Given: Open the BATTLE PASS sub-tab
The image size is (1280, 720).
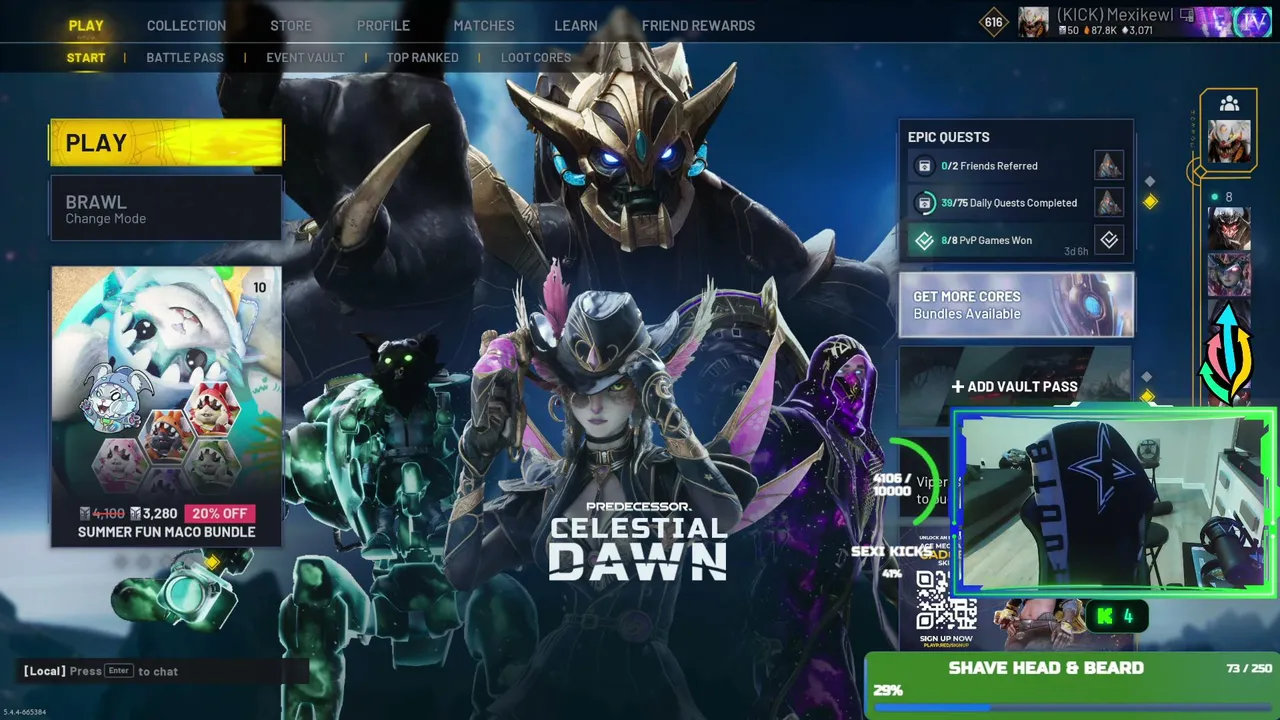Looking at the screenshot, I should pyautogui.click(x=185, y=57).
